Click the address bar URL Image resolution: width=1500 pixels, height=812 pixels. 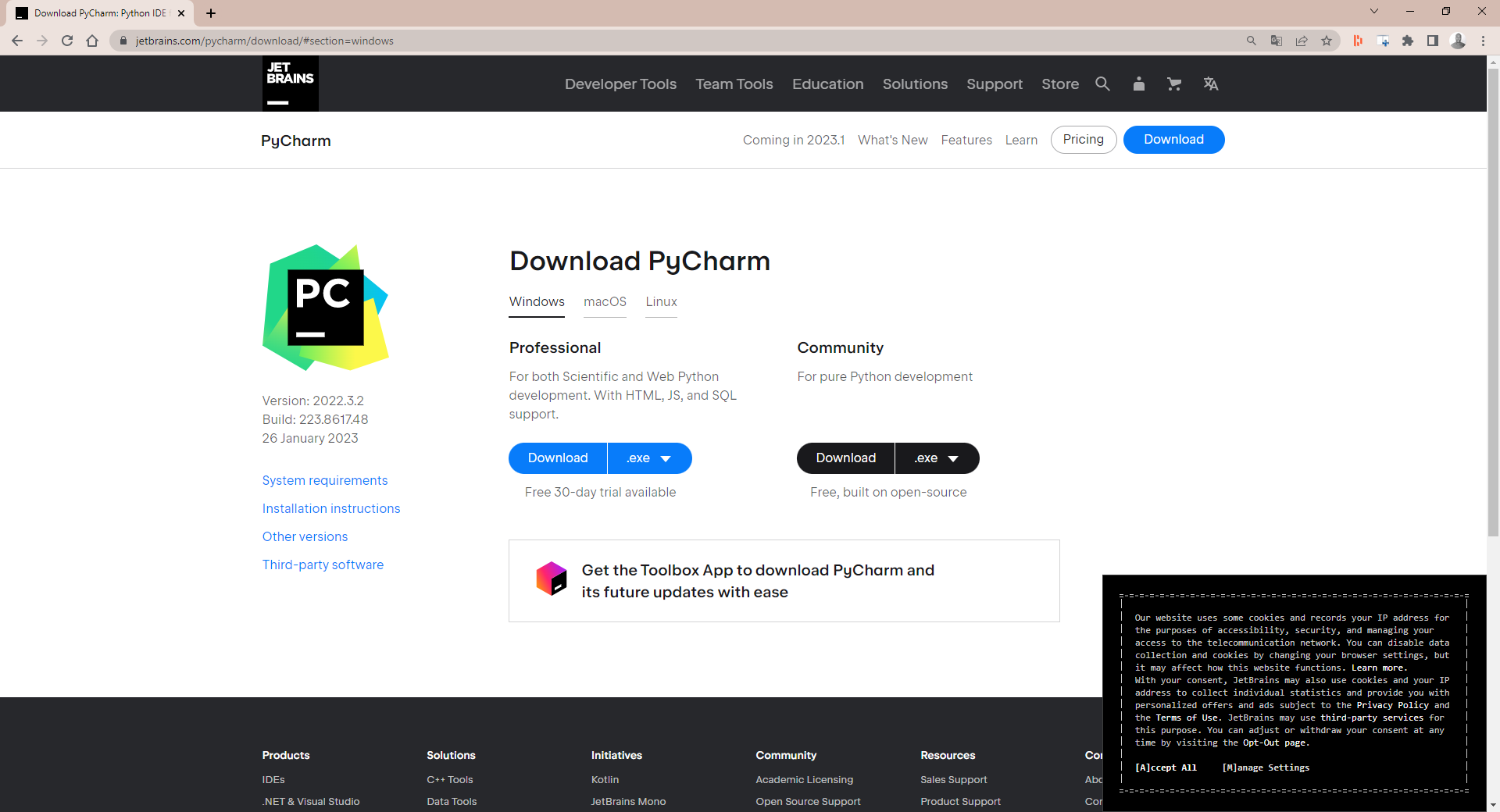[264, 41]
